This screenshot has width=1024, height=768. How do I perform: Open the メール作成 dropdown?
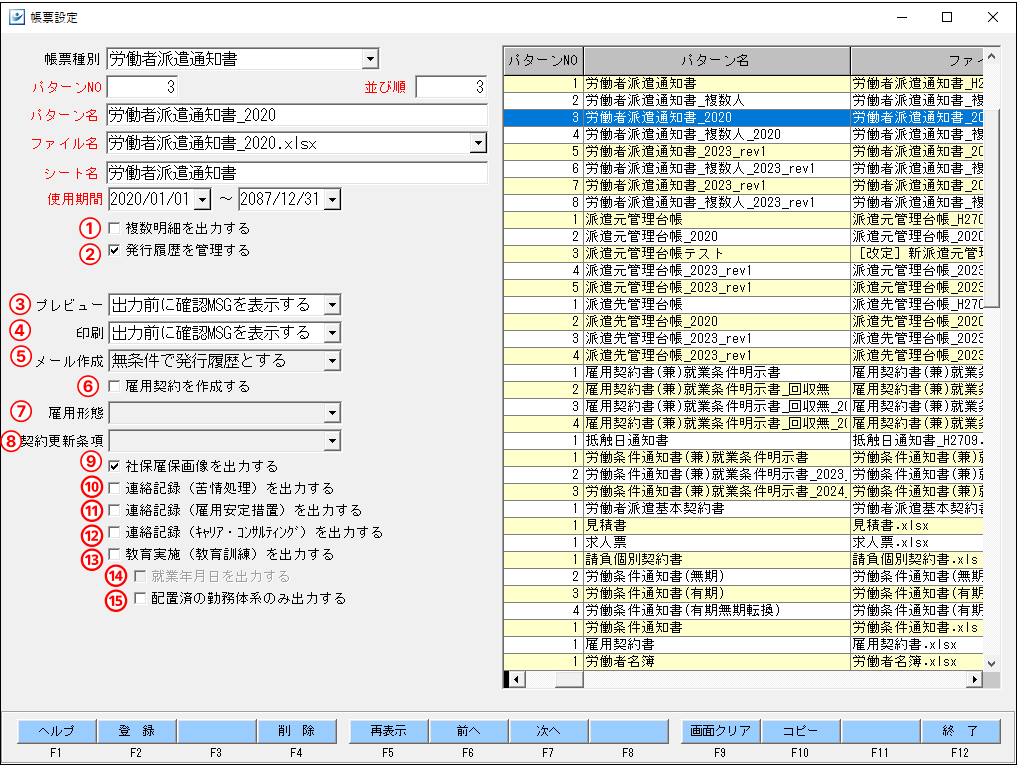(332, 360)
